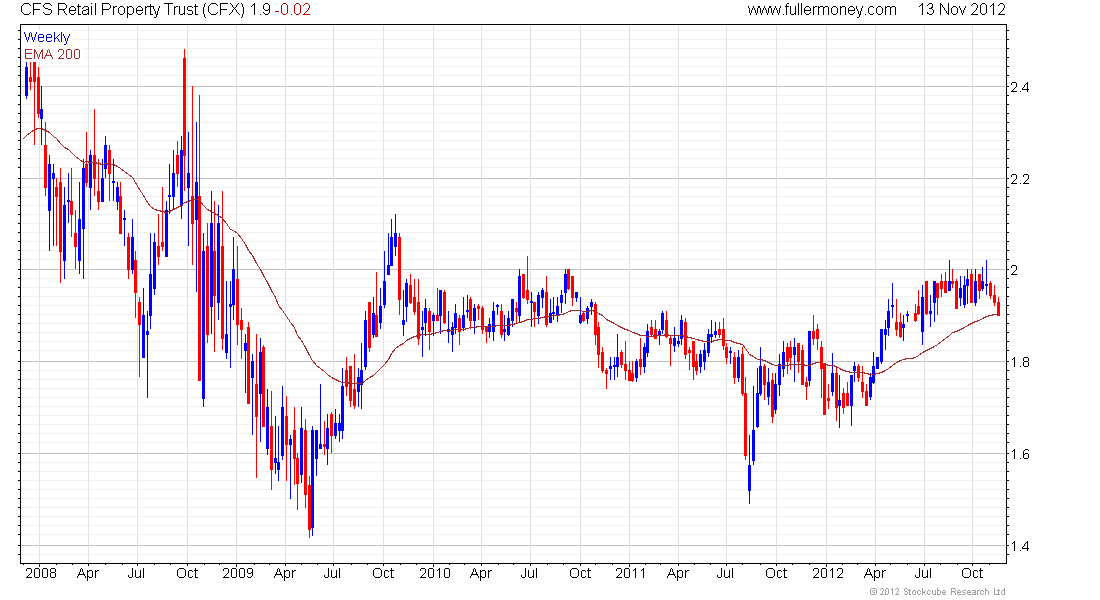Click the last Oct label in 2012

[x=972, y=573]
